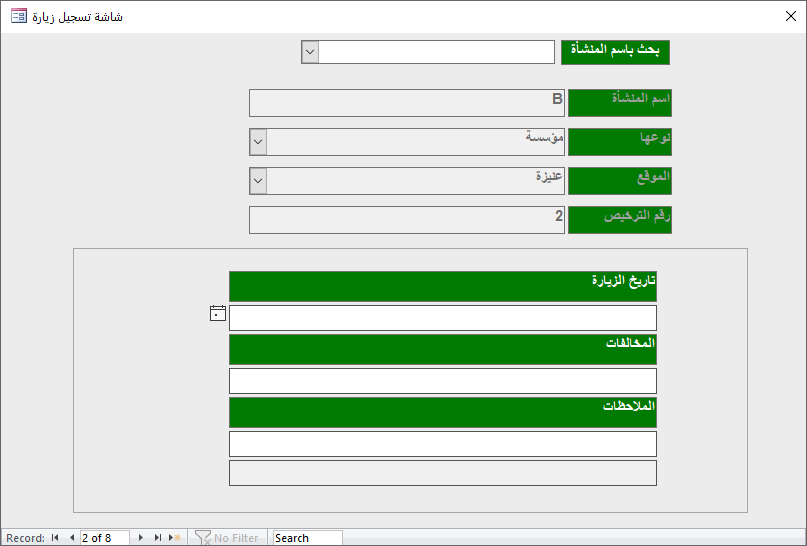This screenshot has width=807, height=546.
Task: Click the المخالفات header label
Action: [443, 349]
